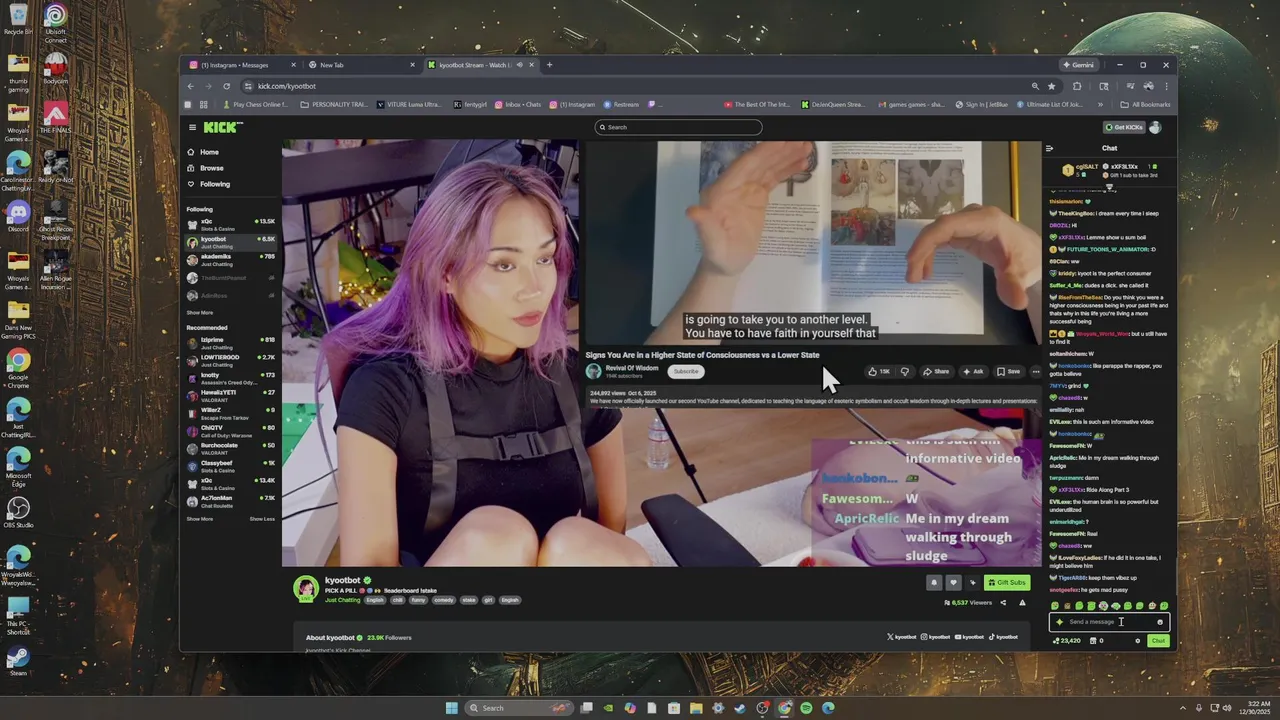Open File Explorer from the taskbar
Viewport: 1280px width, 720px height.
pyautogui.click(x=696, y=708)
